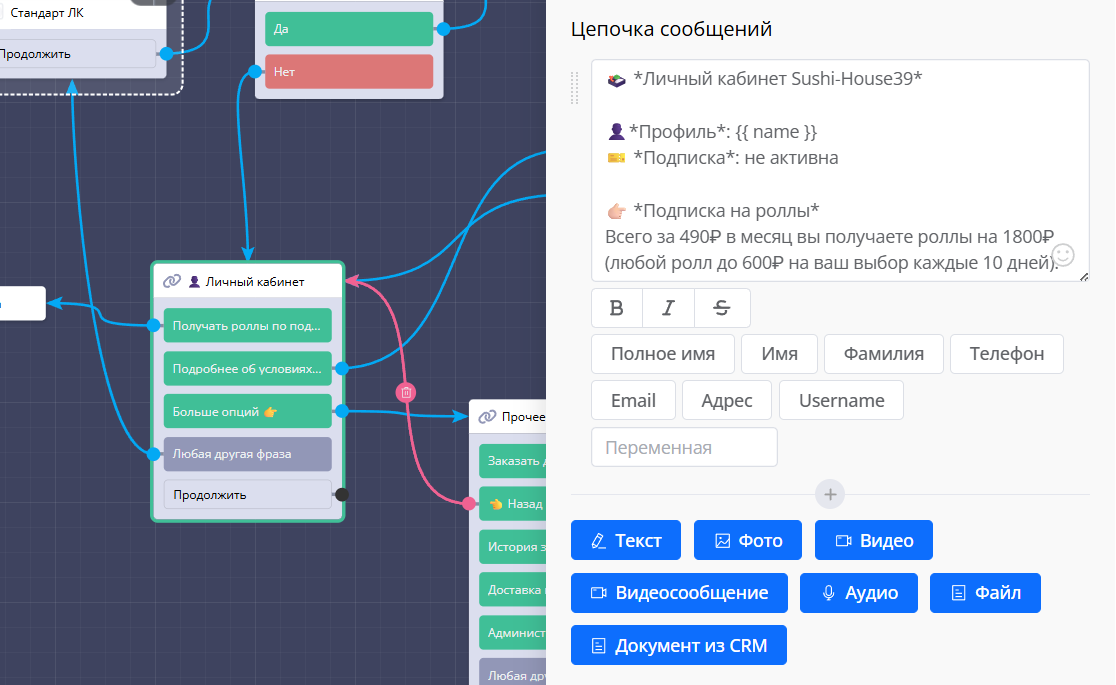Add a Текст message block
Viewport: 1116px width, 685px height.
[x=626, y=540]
